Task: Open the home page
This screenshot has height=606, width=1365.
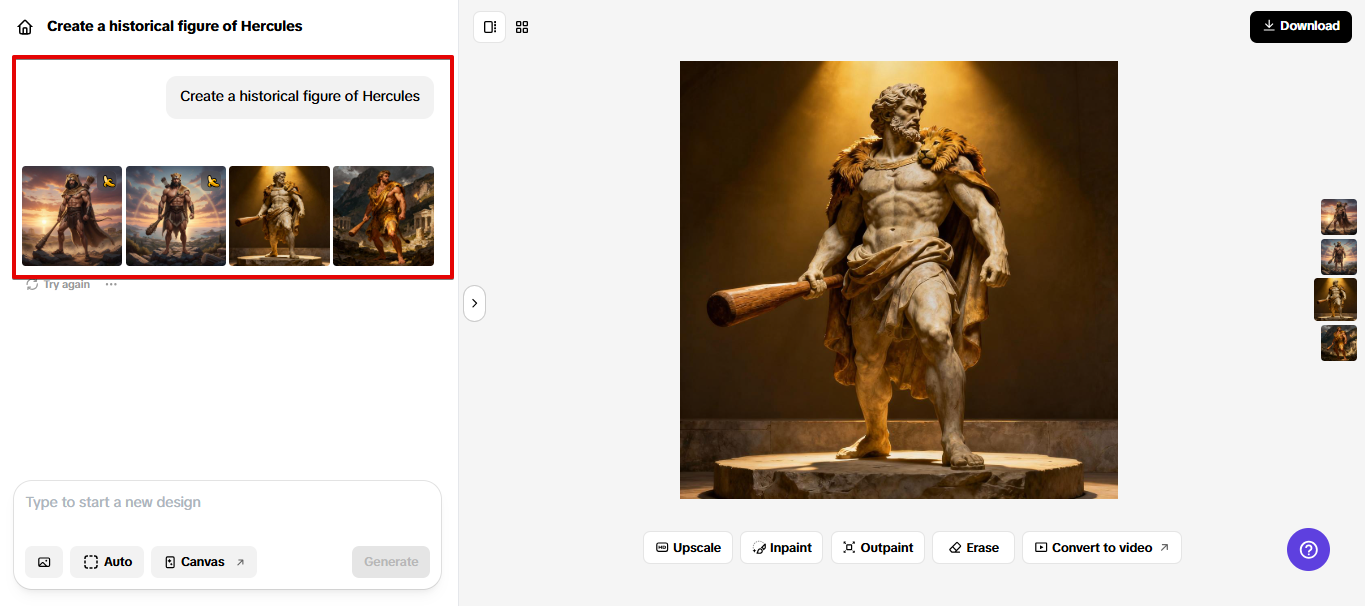Action: tap(24, 26)
